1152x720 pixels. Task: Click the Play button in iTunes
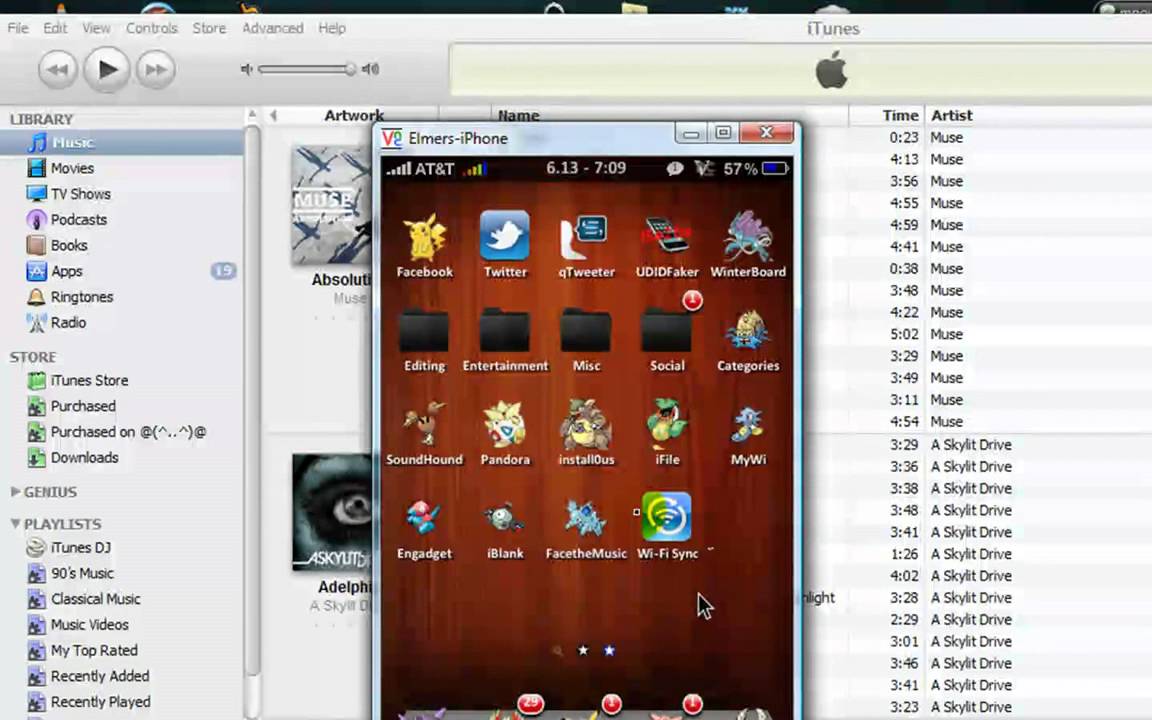107,69
